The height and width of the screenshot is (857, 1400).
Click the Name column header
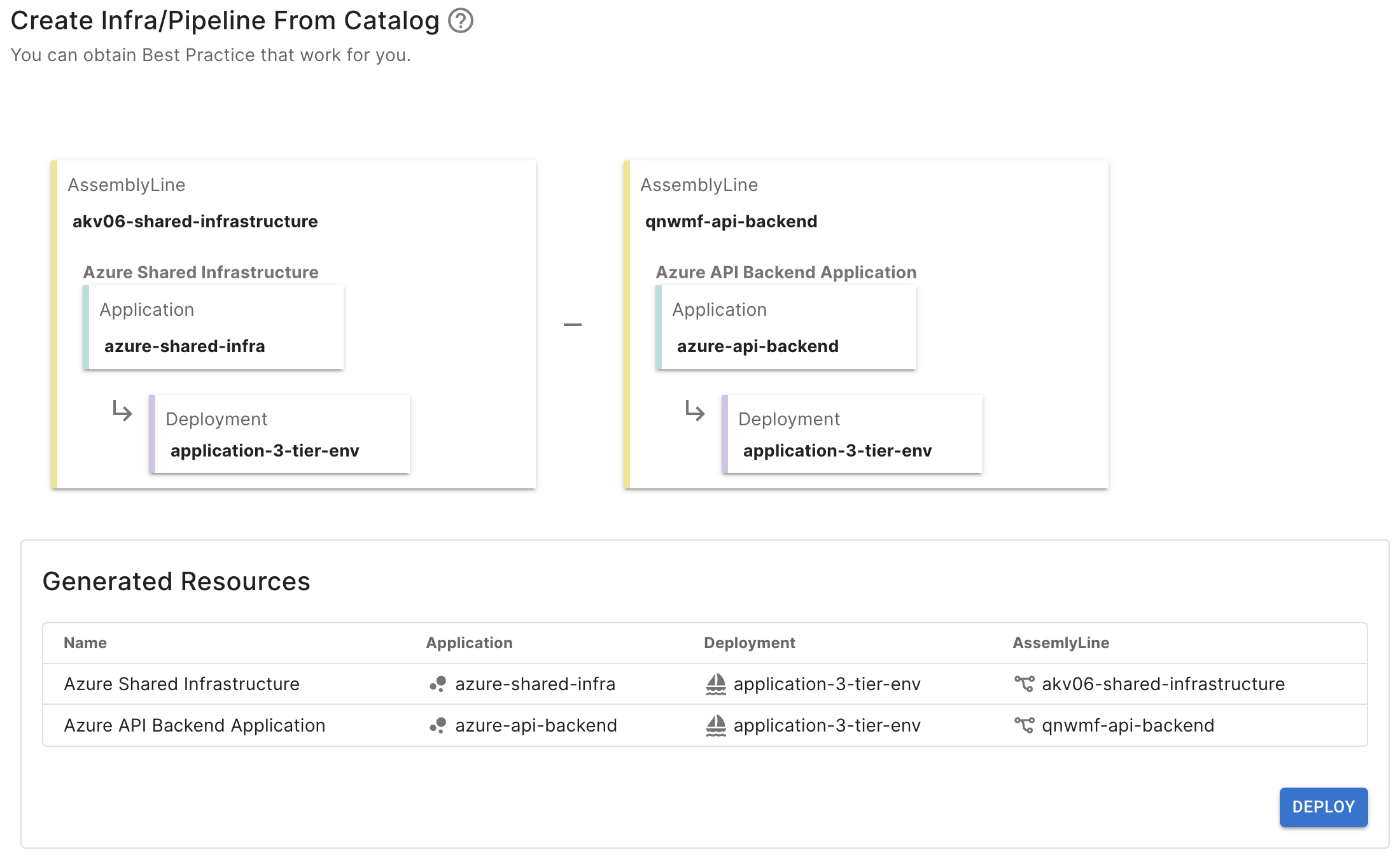[85, 643]
